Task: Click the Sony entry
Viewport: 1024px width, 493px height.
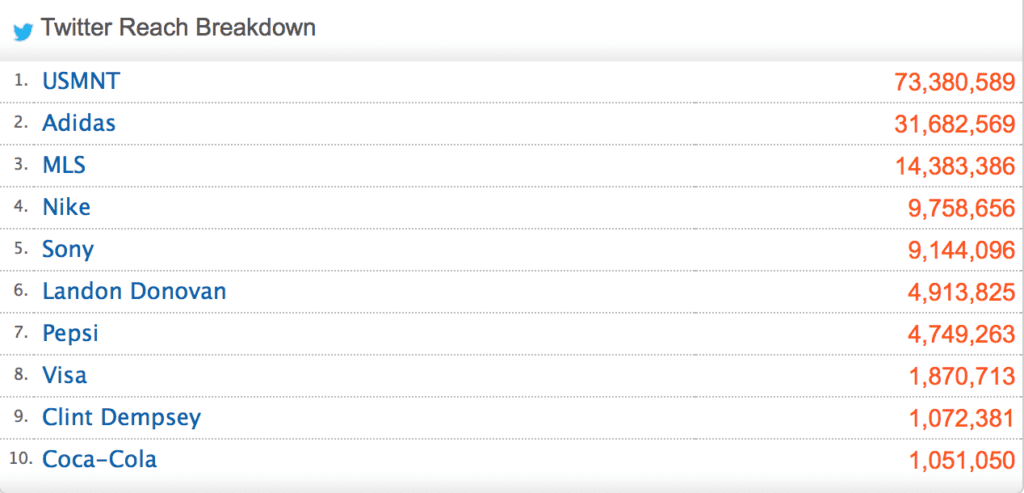Action: point(68,249)
